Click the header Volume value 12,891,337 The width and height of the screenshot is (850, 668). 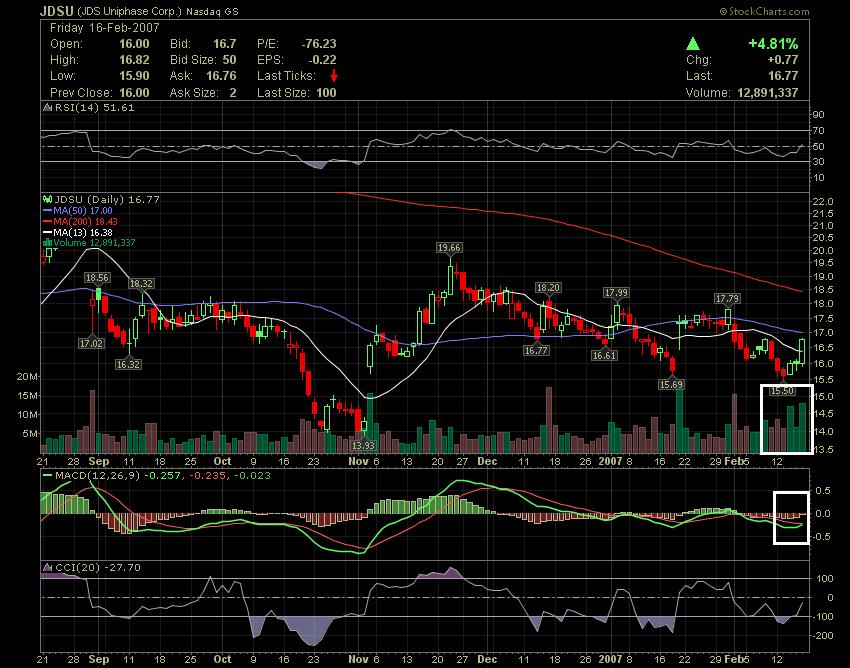(x=768, y=92)
